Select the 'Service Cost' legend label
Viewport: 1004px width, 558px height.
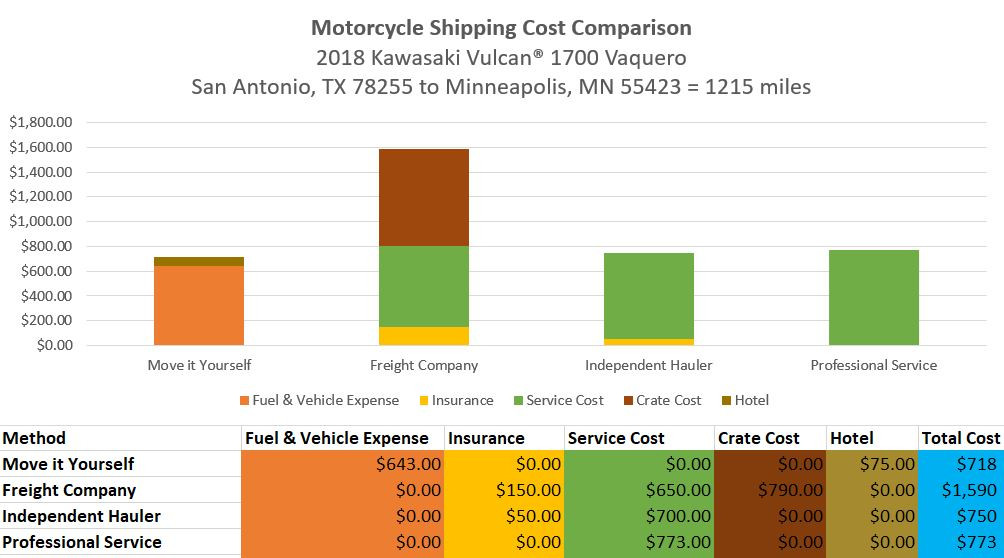coord(565,400)
